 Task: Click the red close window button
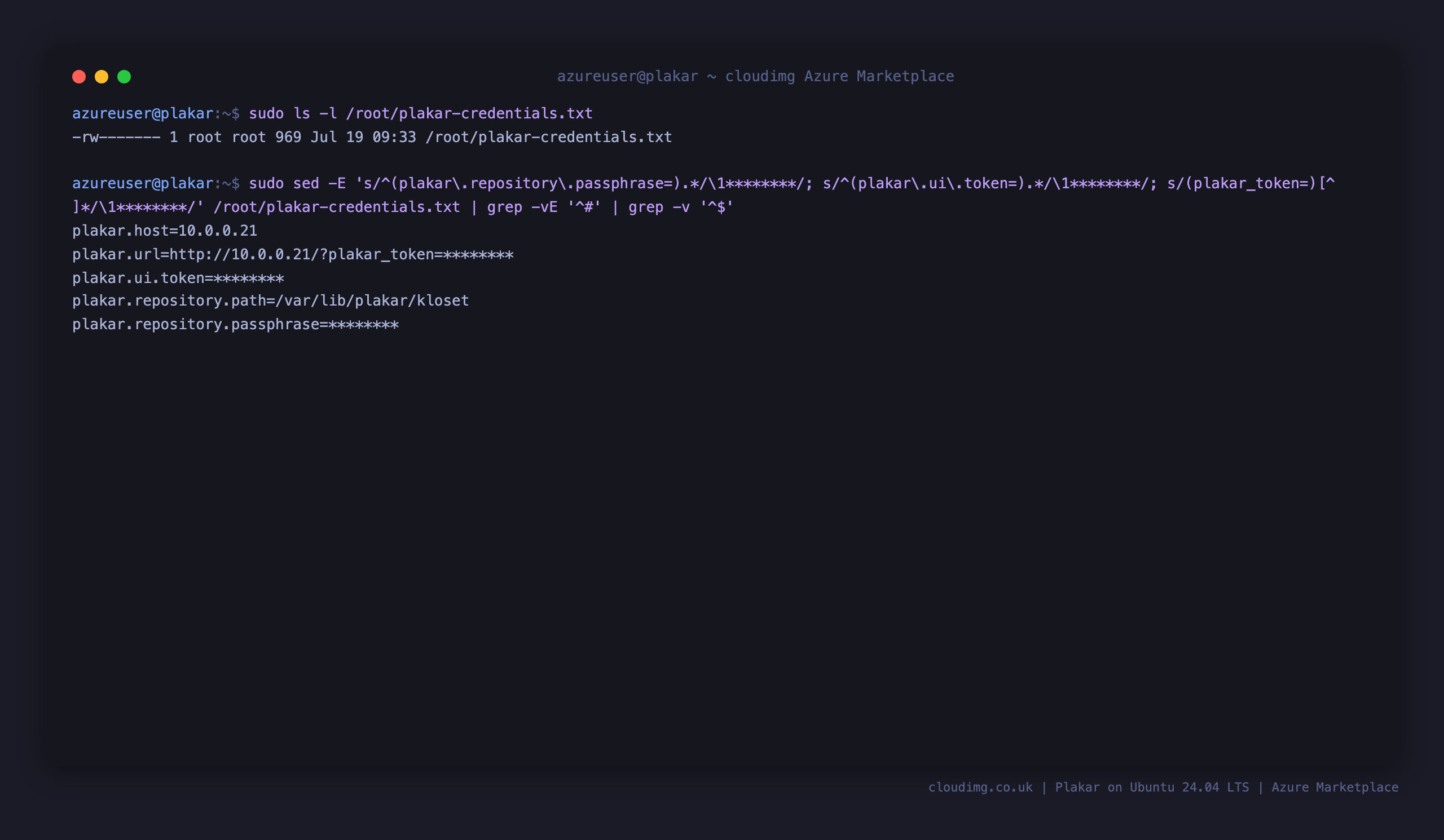[79, 77]
